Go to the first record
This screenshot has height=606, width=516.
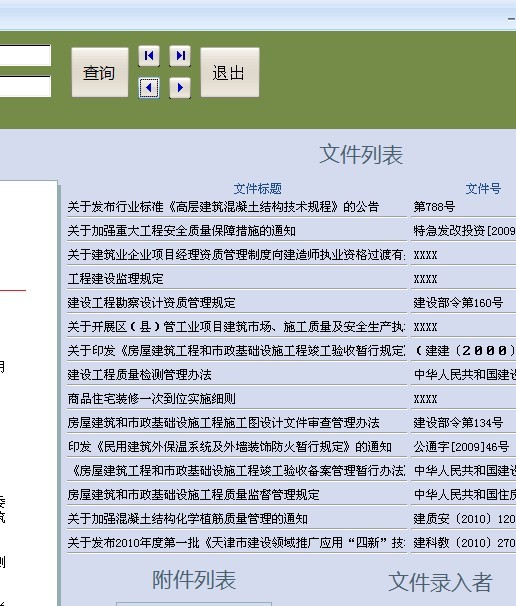click(x=149, y=56)
